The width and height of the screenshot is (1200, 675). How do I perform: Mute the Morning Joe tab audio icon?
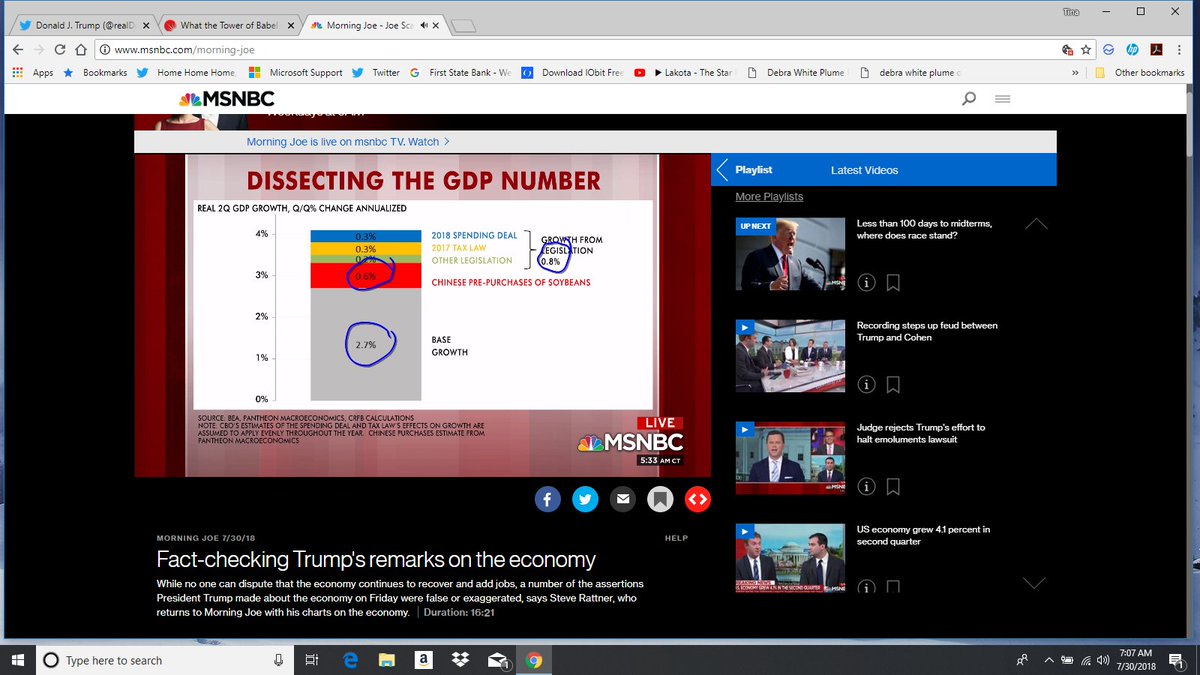pyautogui.click(x=426, y=25)
